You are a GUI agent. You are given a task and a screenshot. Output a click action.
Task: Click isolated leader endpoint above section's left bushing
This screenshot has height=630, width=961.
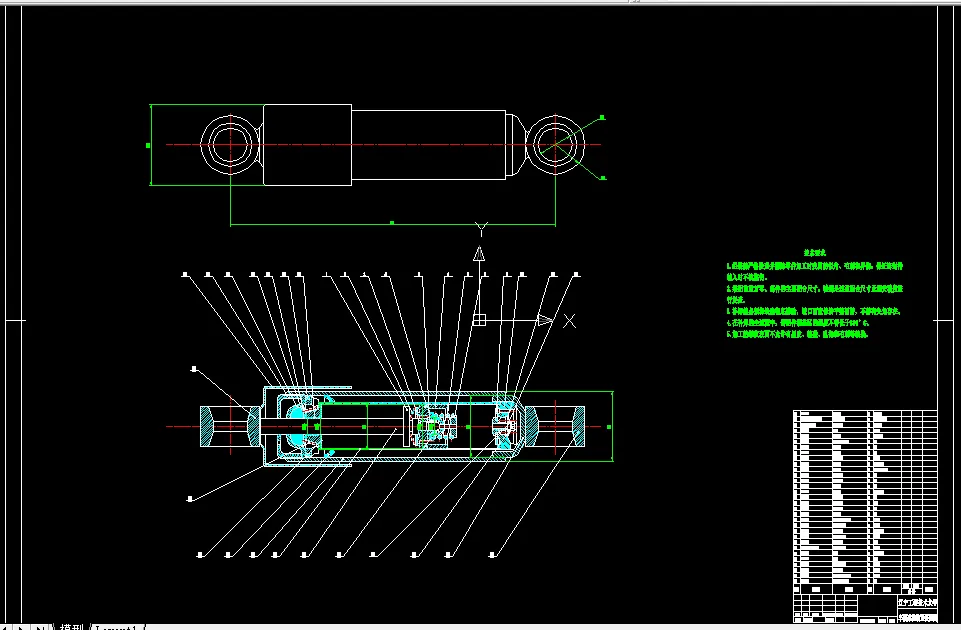pos(194,369)
